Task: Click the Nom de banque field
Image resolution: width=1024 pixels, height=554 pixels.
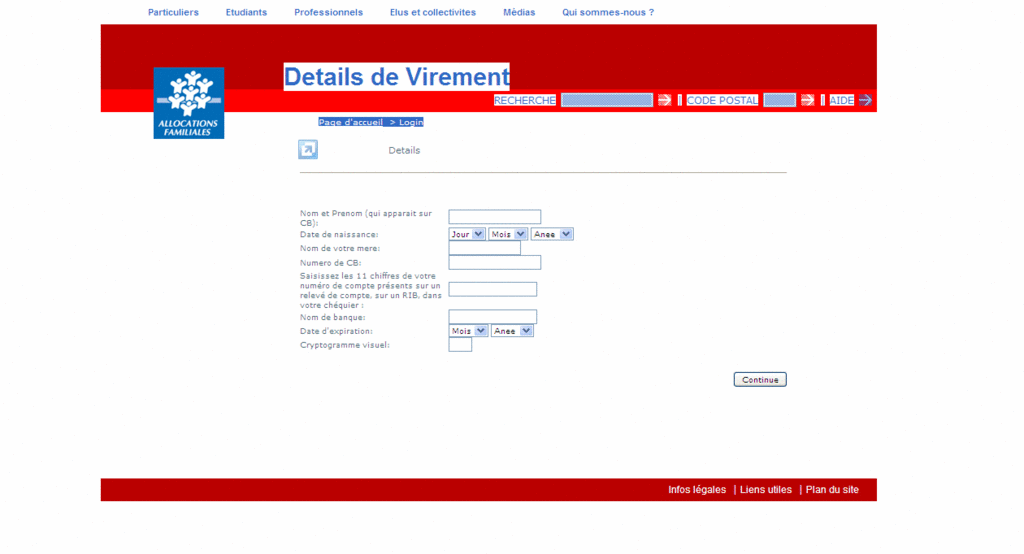Action: (x=492, y=317)
